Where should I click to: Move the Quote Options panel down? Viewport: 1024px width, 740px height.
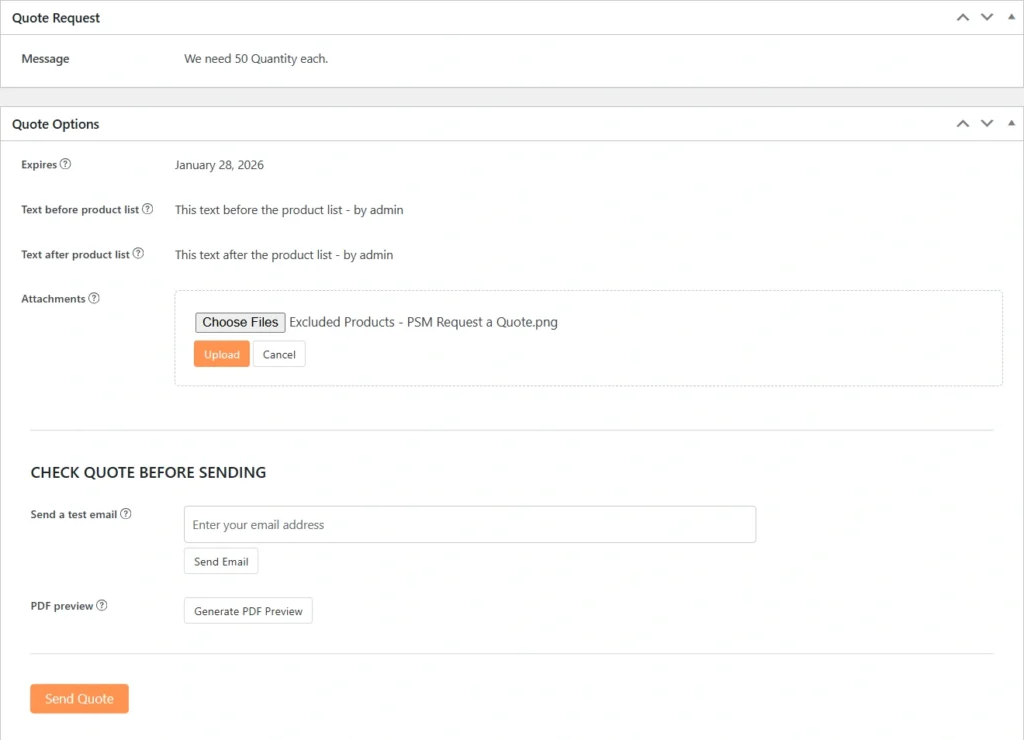(986, 124)
